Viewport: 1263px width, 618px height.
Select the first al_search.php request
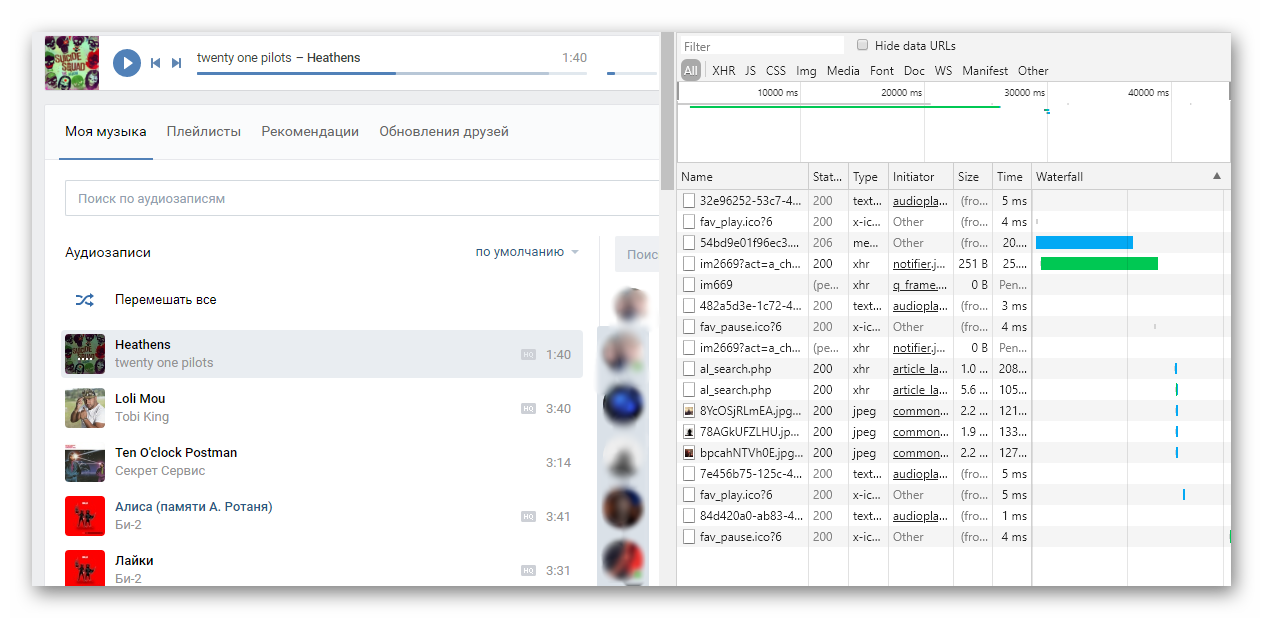[x=735, y=369]
